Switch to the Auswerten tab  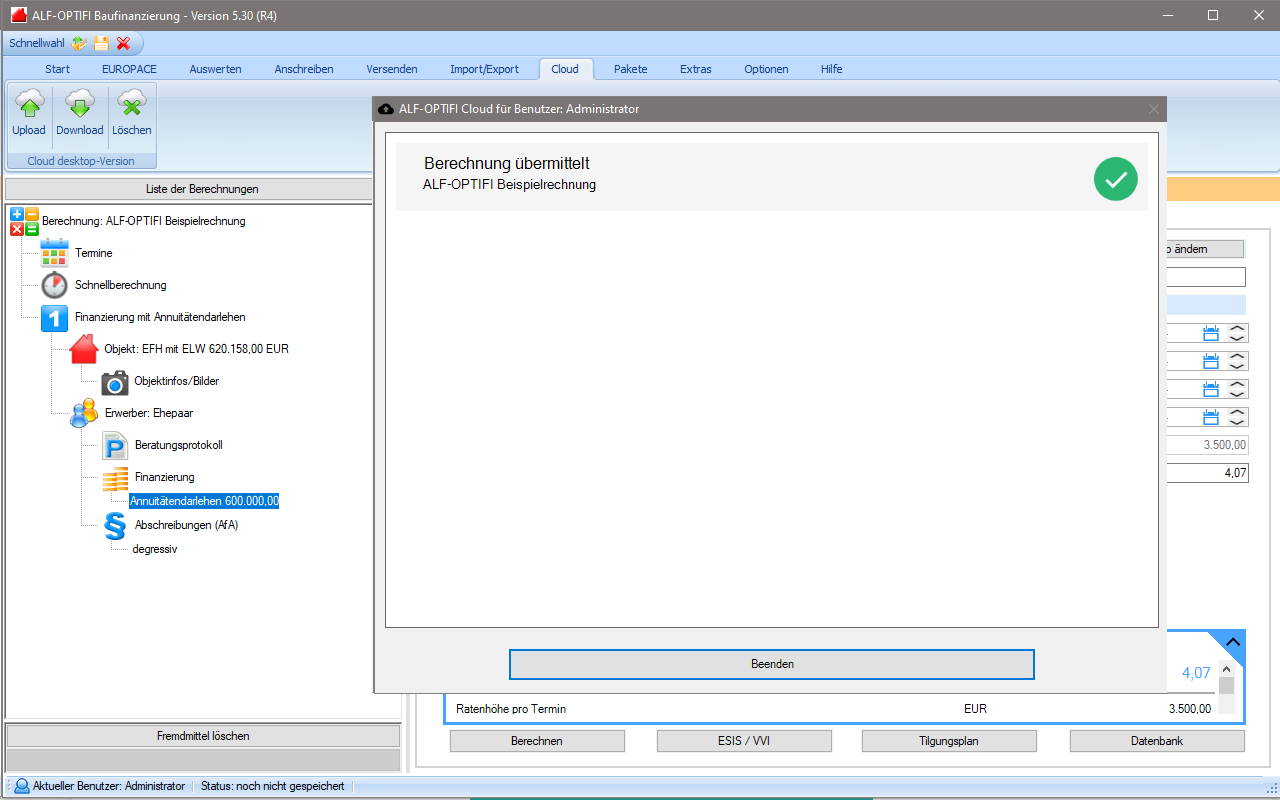coord(215,69)
